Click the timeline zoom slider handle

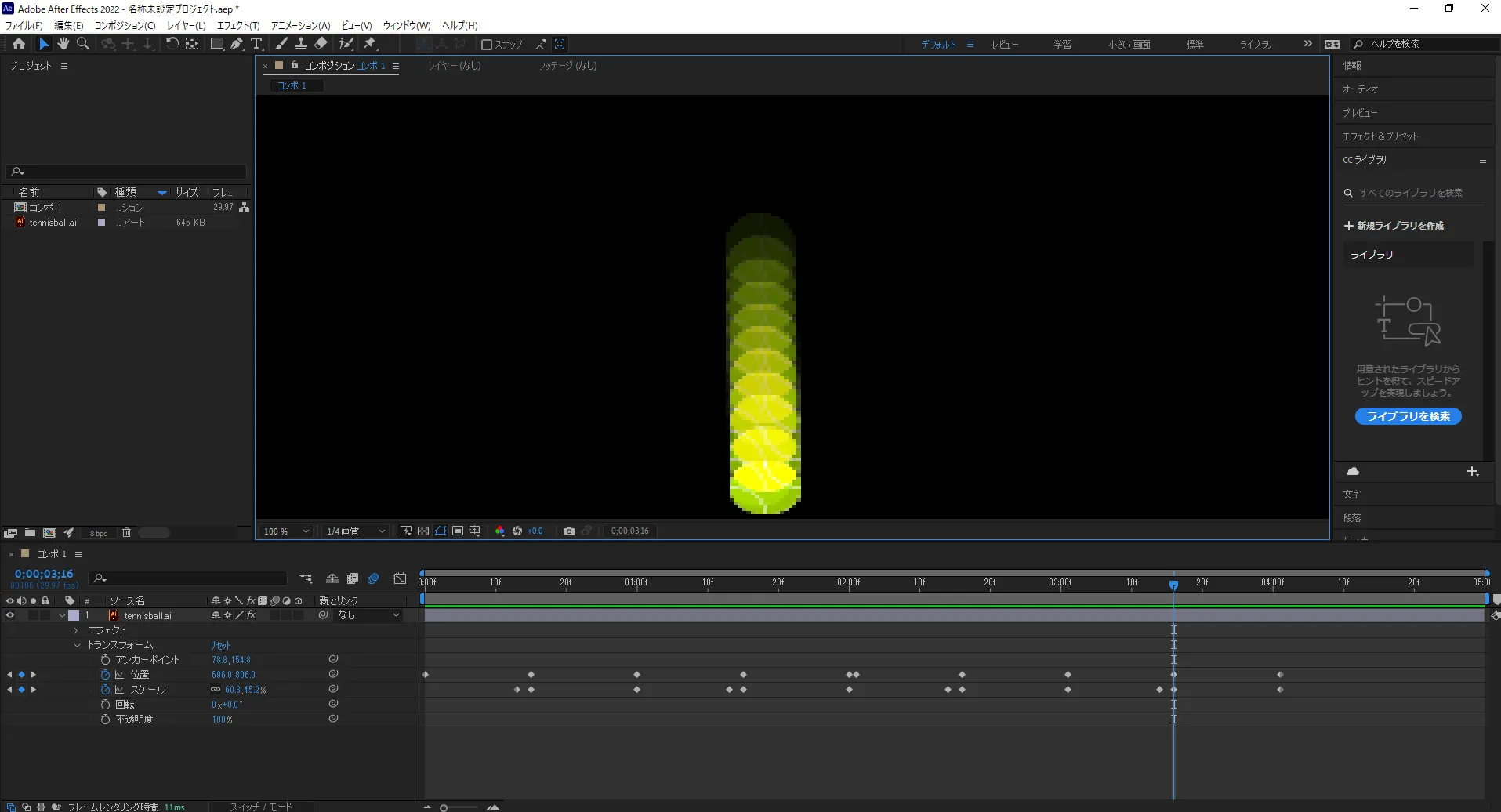[444, 807]
